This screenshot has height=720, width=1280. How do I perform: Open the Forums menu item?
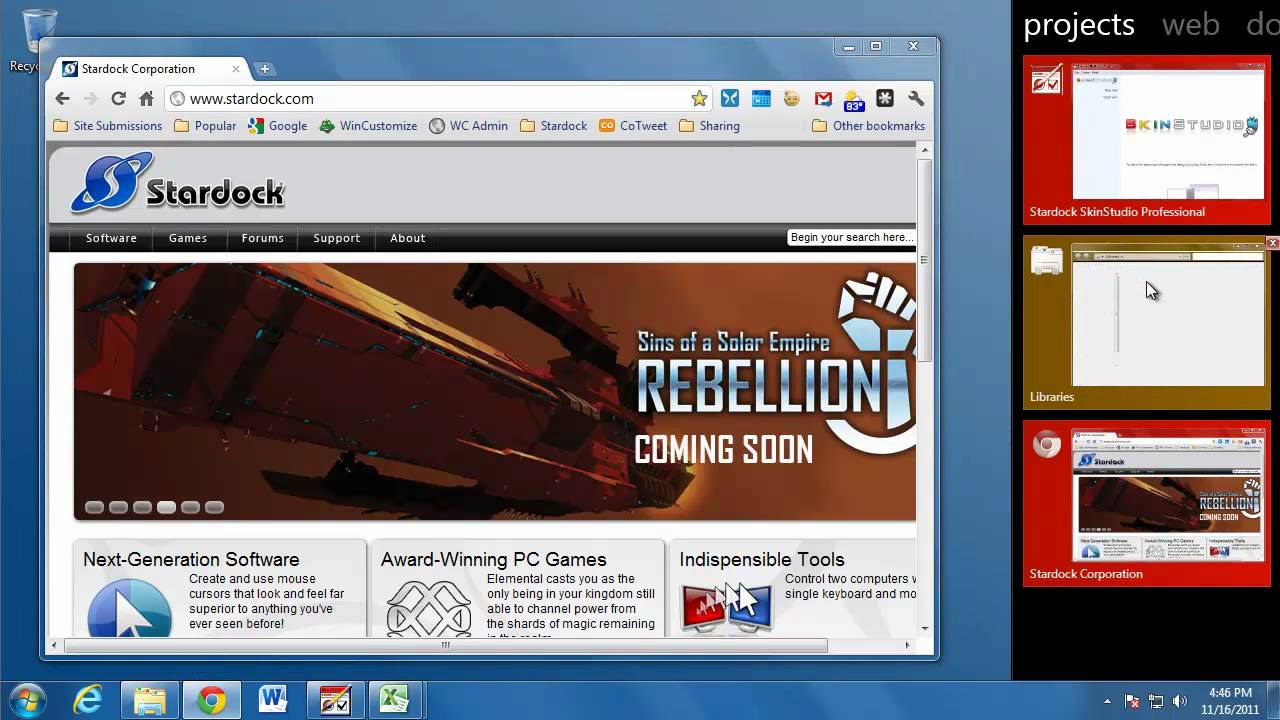pyautogui.click(x=262, y=238)
